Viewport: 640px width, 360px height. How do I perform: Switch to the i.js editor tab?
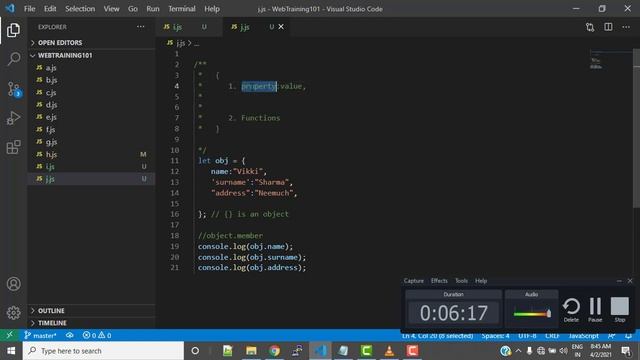pyautogui.click(x=189, y=27)
